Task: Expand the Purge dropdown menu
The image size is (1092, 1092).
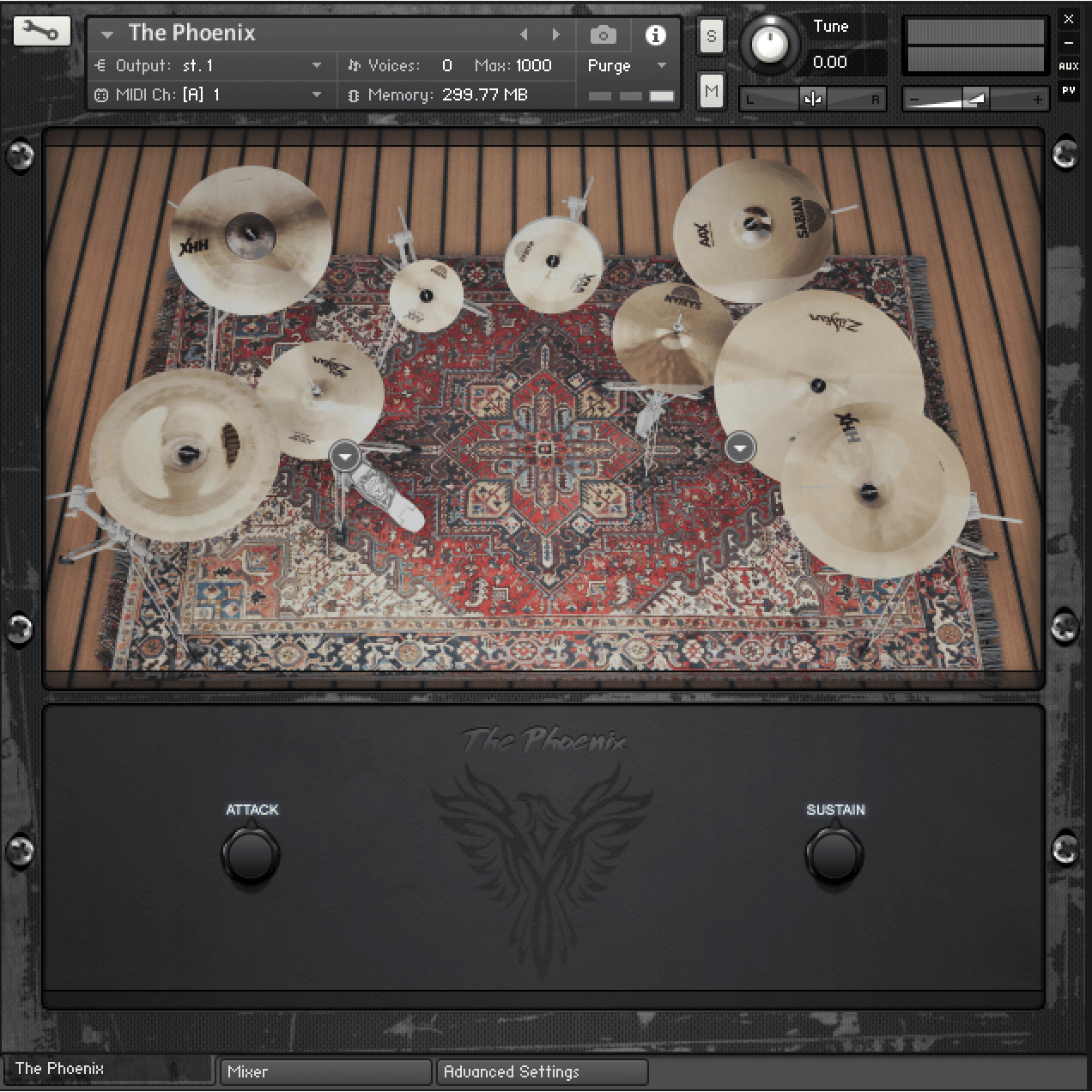Action: point(661,66)
